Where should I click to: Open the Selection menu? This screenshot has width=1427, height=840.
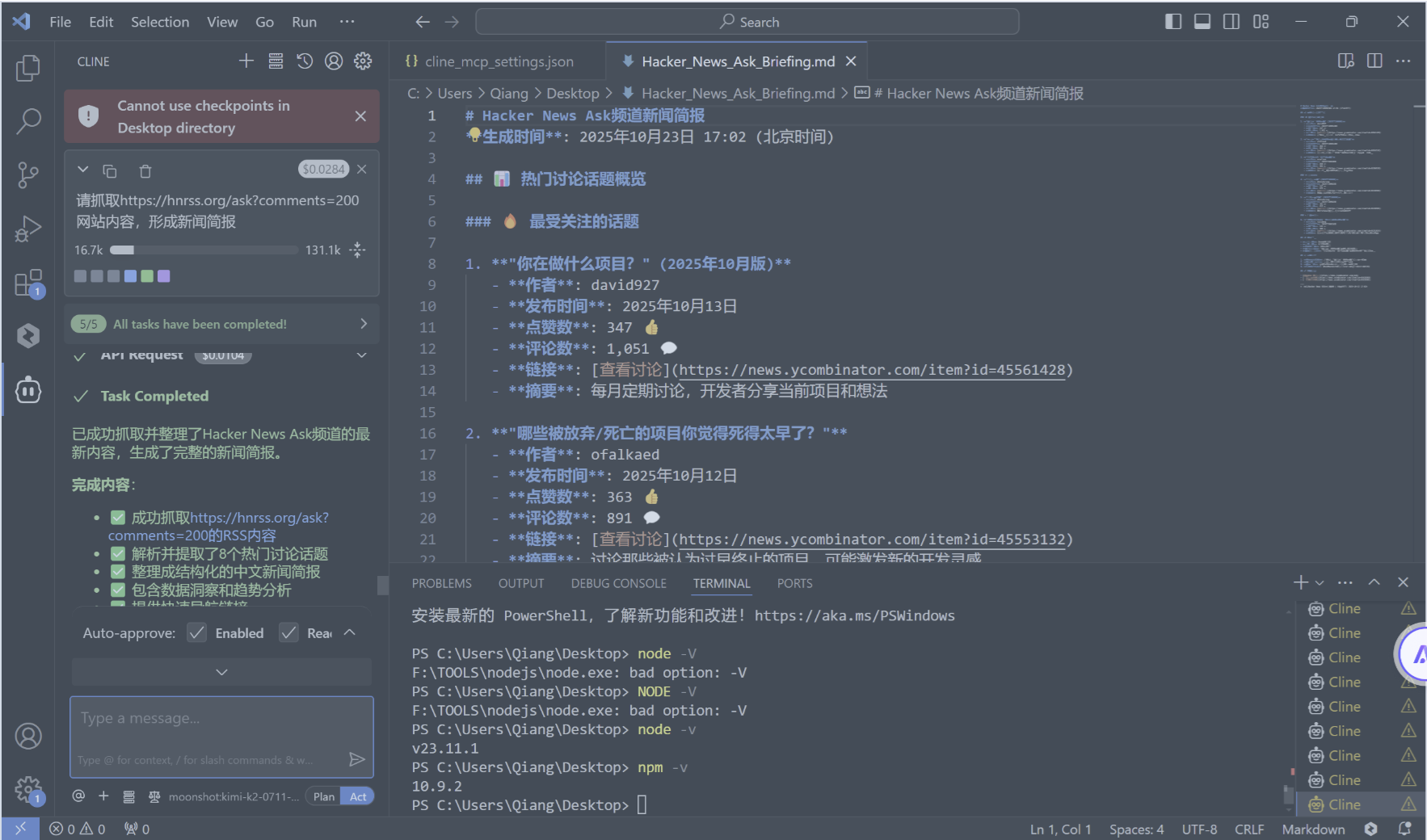click(160, 22)
